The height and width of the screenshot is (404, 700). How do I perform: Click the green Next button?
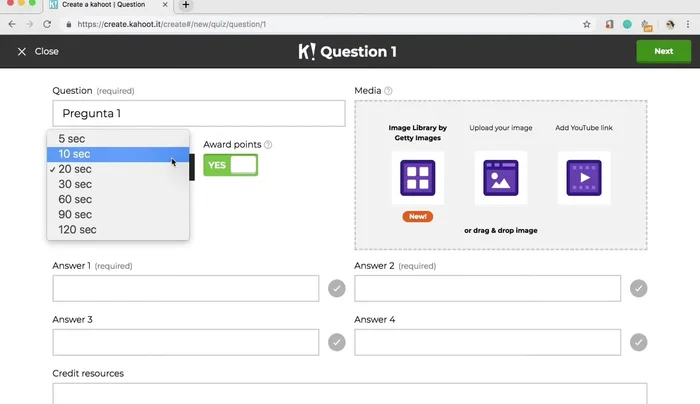(x=663, y=51)
